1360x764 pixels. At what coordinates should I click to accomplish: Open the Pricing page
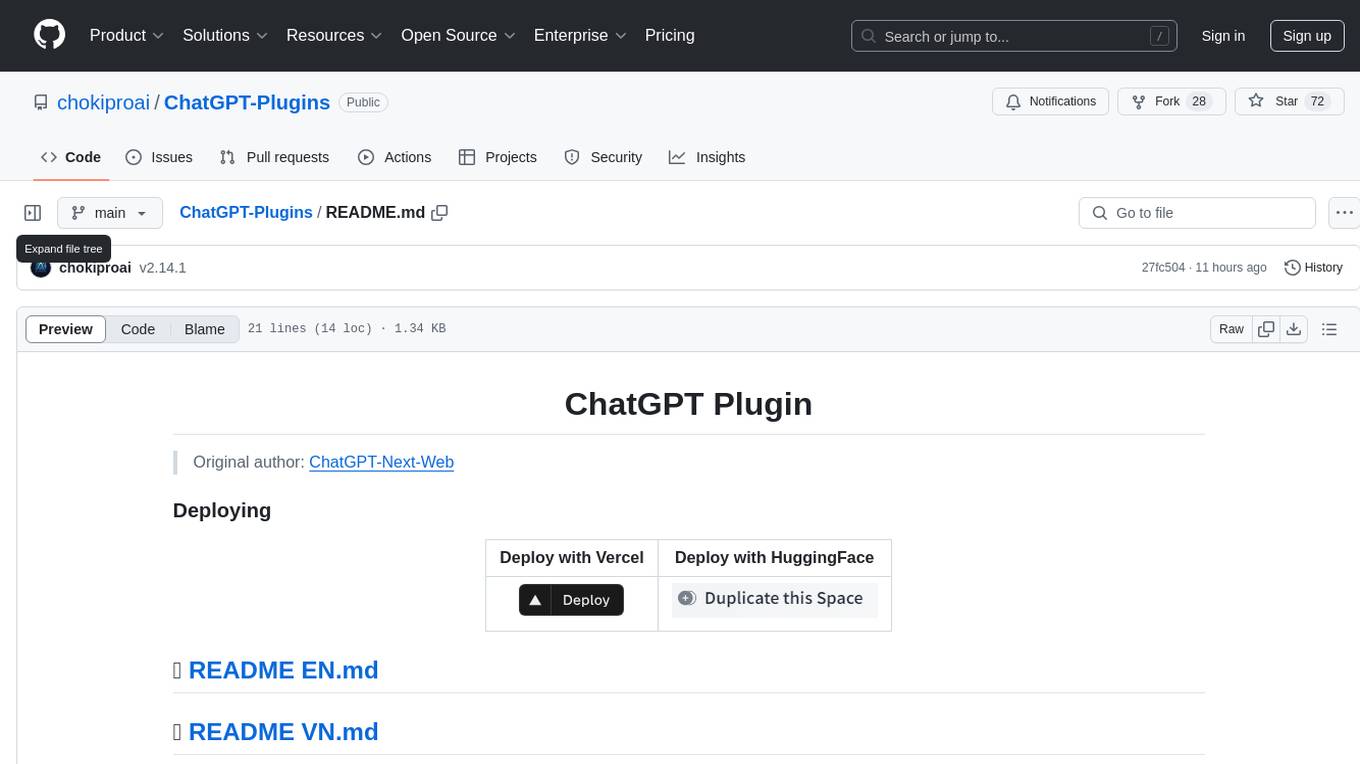click(x=670, y=35)
